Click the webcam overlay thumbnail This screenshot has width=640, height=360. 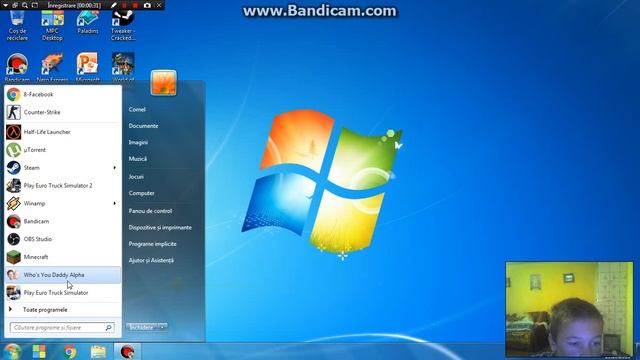(569, 309)
